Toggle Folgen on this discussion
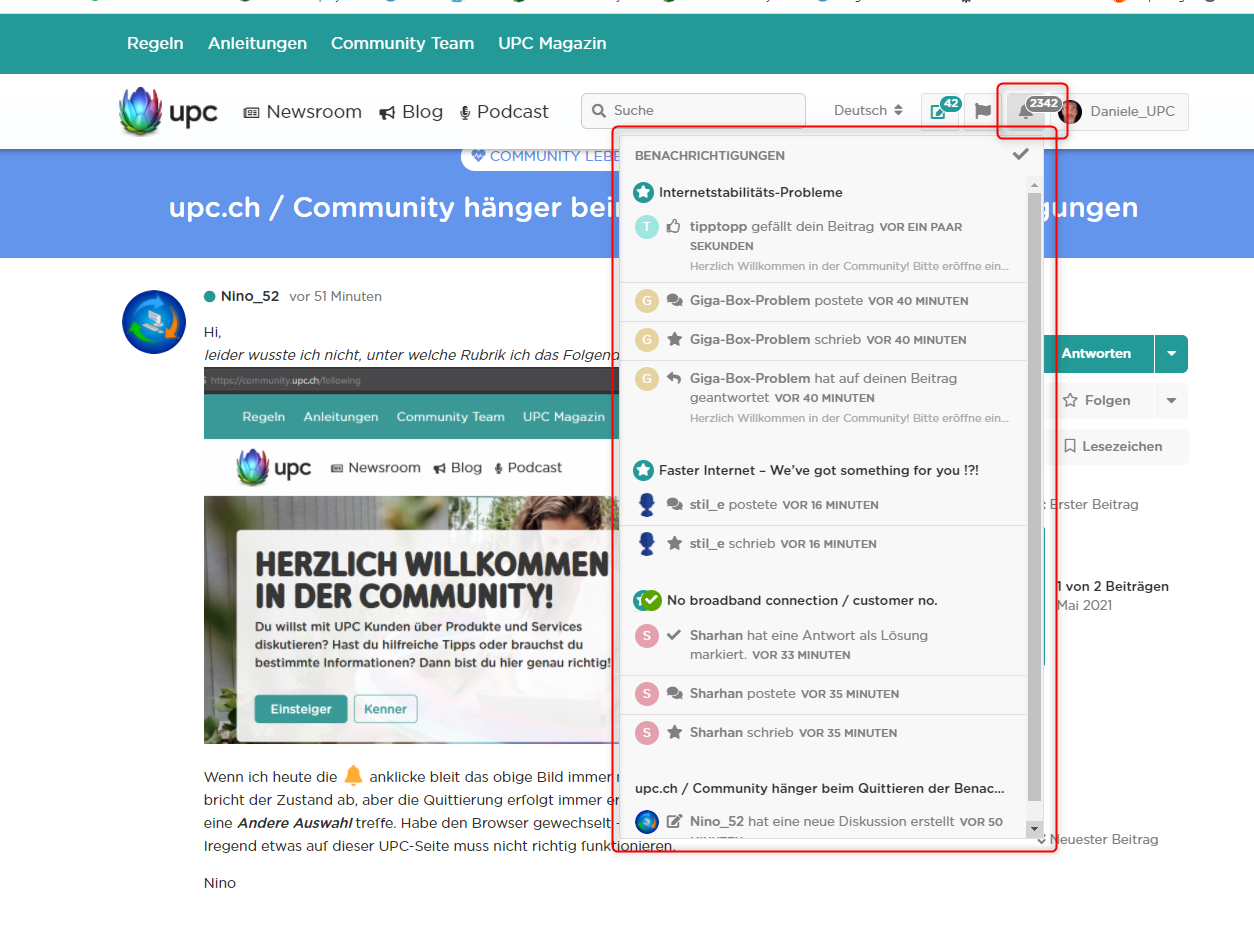This screenshot has height=946, width=1254. tap(1096, 400)
